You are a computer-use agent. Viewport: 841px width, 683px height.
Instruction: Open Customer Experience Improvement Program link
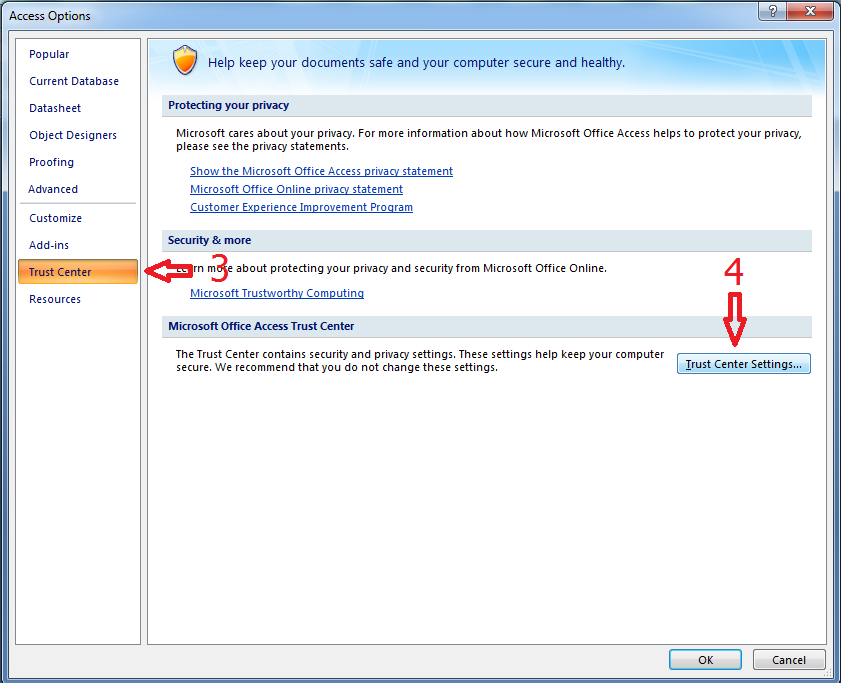[x=301, y=207]
